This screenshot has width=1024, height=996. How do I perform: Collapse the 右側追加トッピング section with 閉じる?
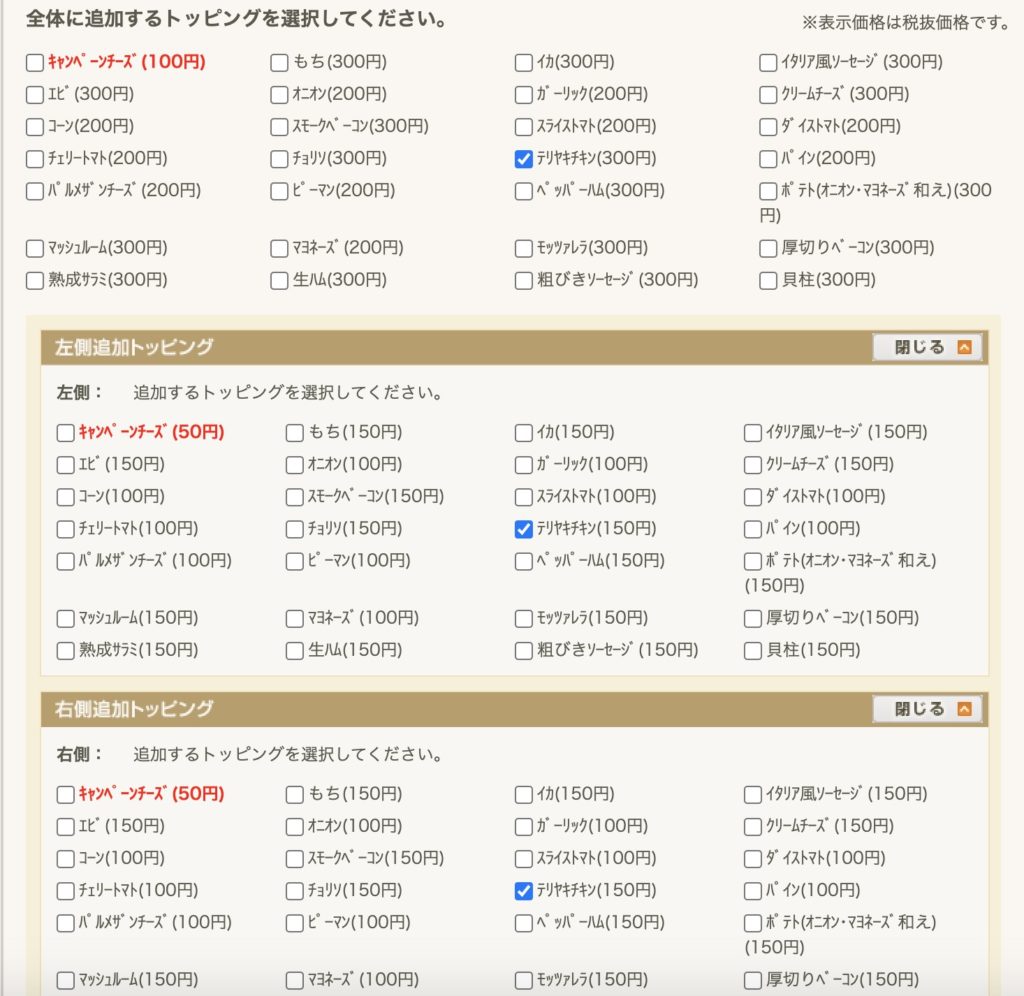927,709
